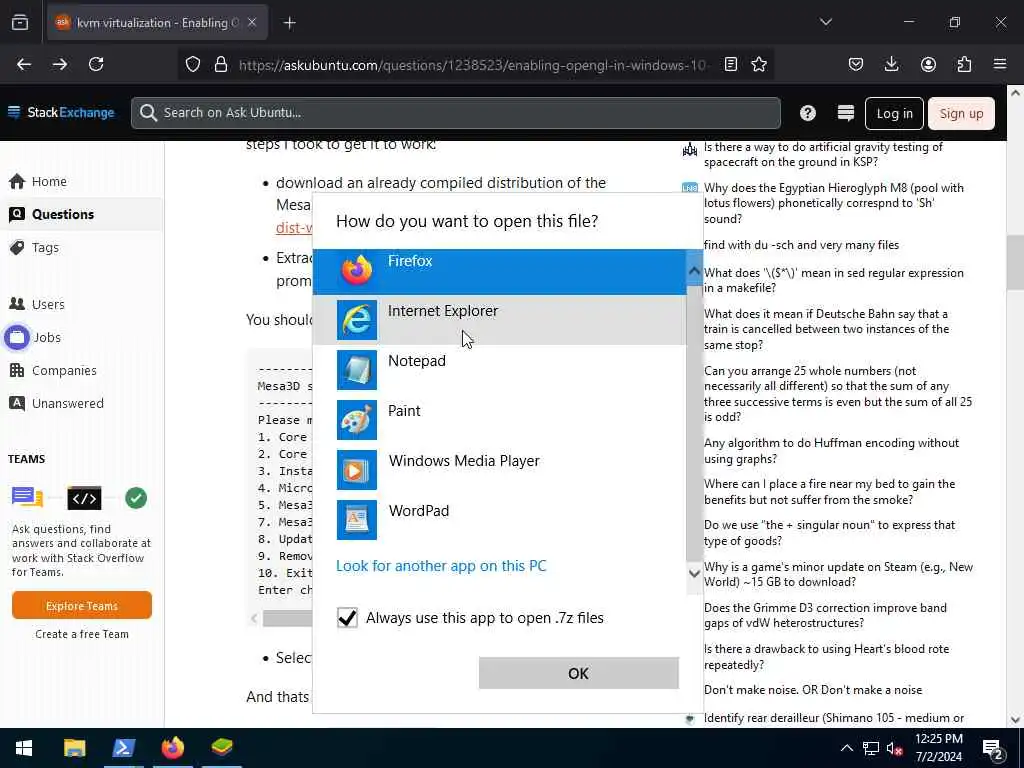Screen dimensions: 1024x768
Task: Sign up for an account
Action: [961, 114]
